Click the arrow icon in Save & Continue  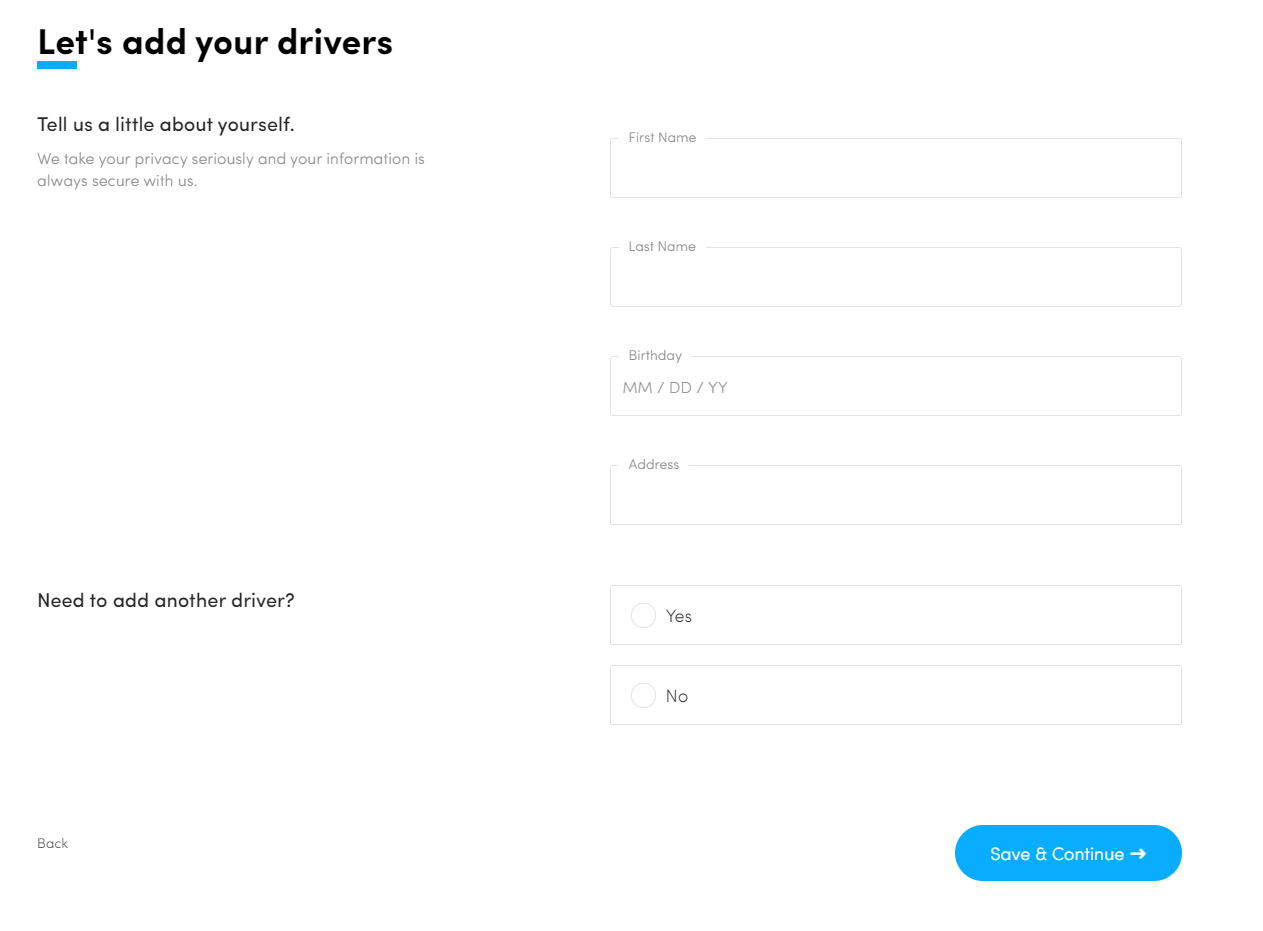coord(1138,854)
